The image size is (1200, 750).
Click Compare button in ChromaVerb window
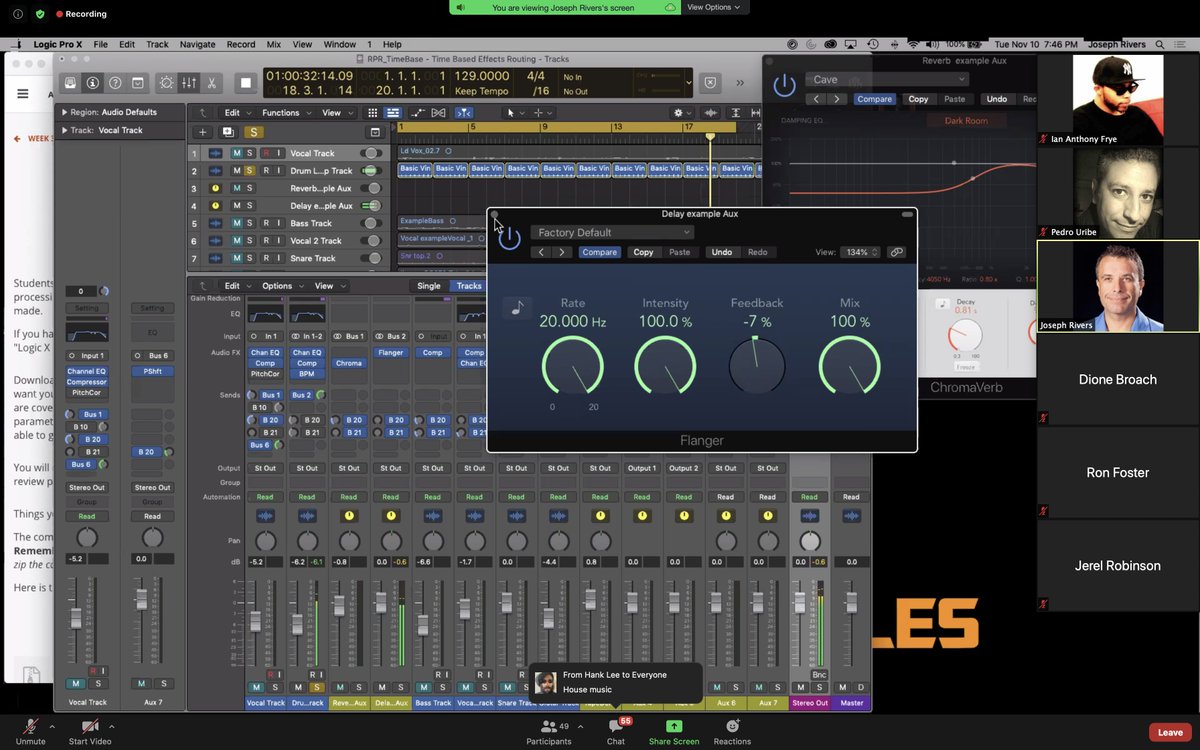pos(875,99)
